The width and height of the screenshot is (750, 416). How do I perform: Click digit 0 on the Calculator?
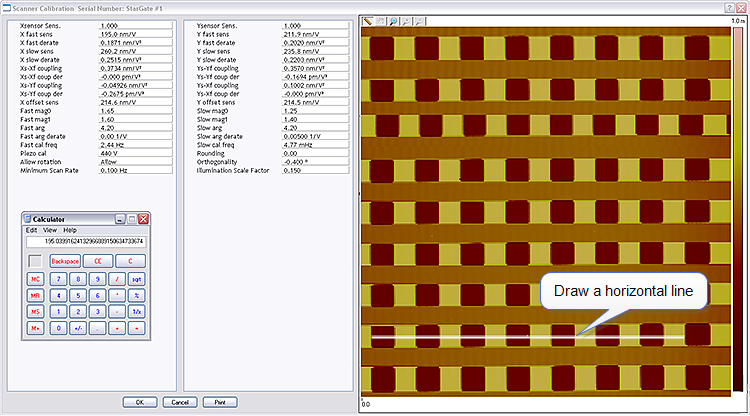pos(59,328)
